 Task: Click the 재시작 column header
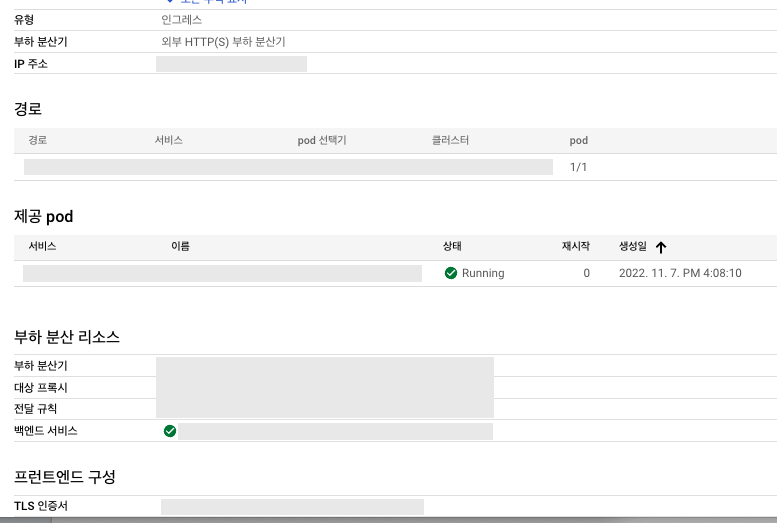coord(576,246)
